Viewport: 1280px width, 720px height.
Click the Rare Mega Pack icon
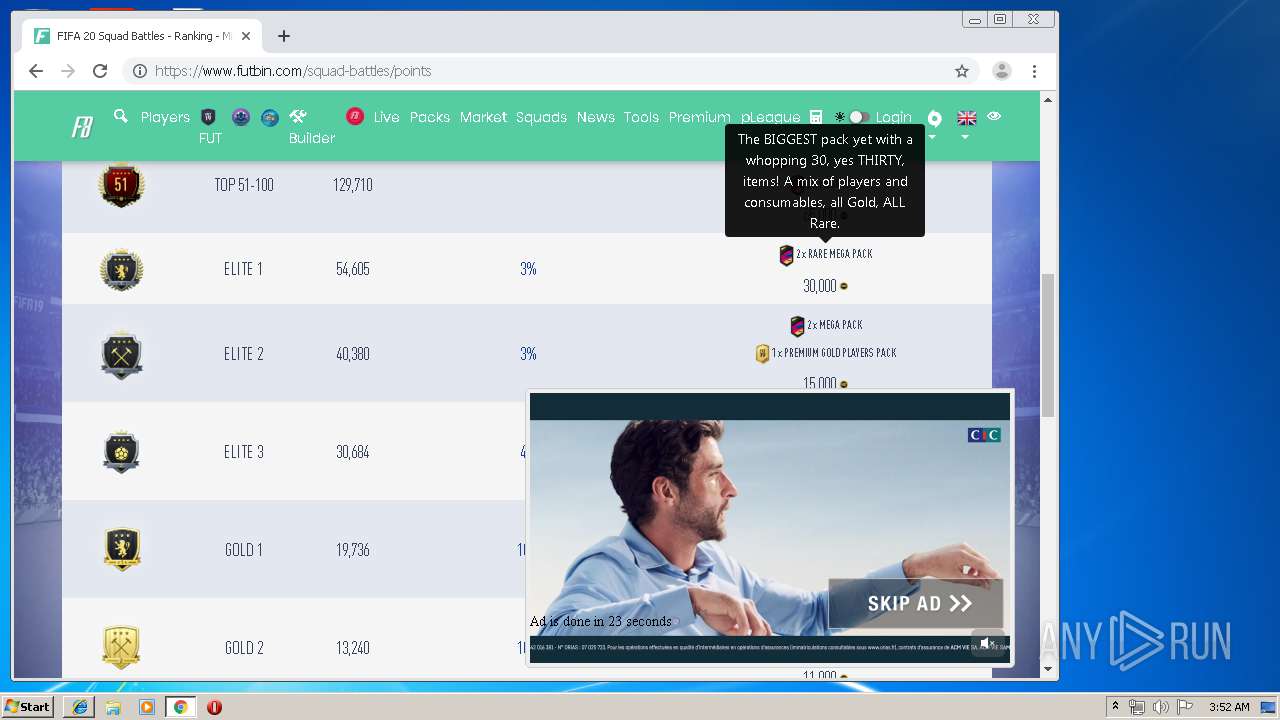(x=786, y=255)
